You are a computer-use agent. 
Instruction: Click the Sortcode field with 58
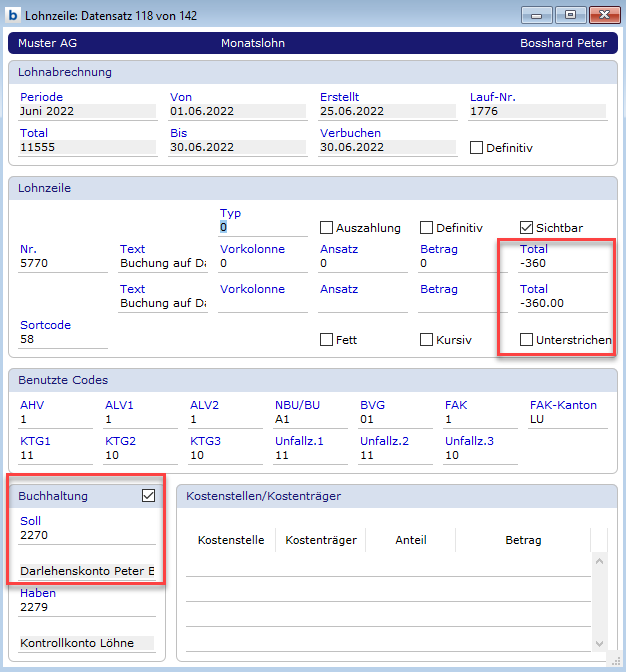(63, 340)
